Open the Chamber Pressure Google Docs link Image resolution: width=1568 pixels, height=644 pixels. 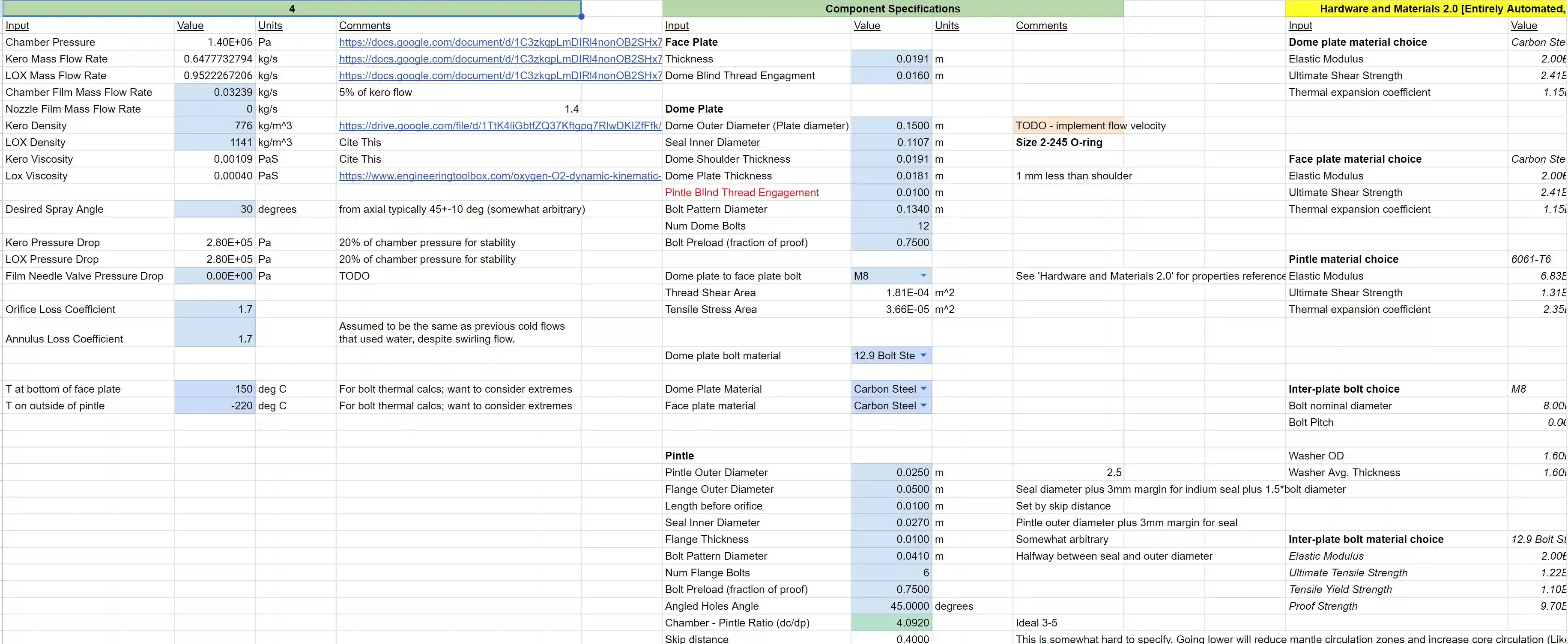point(500,42)
